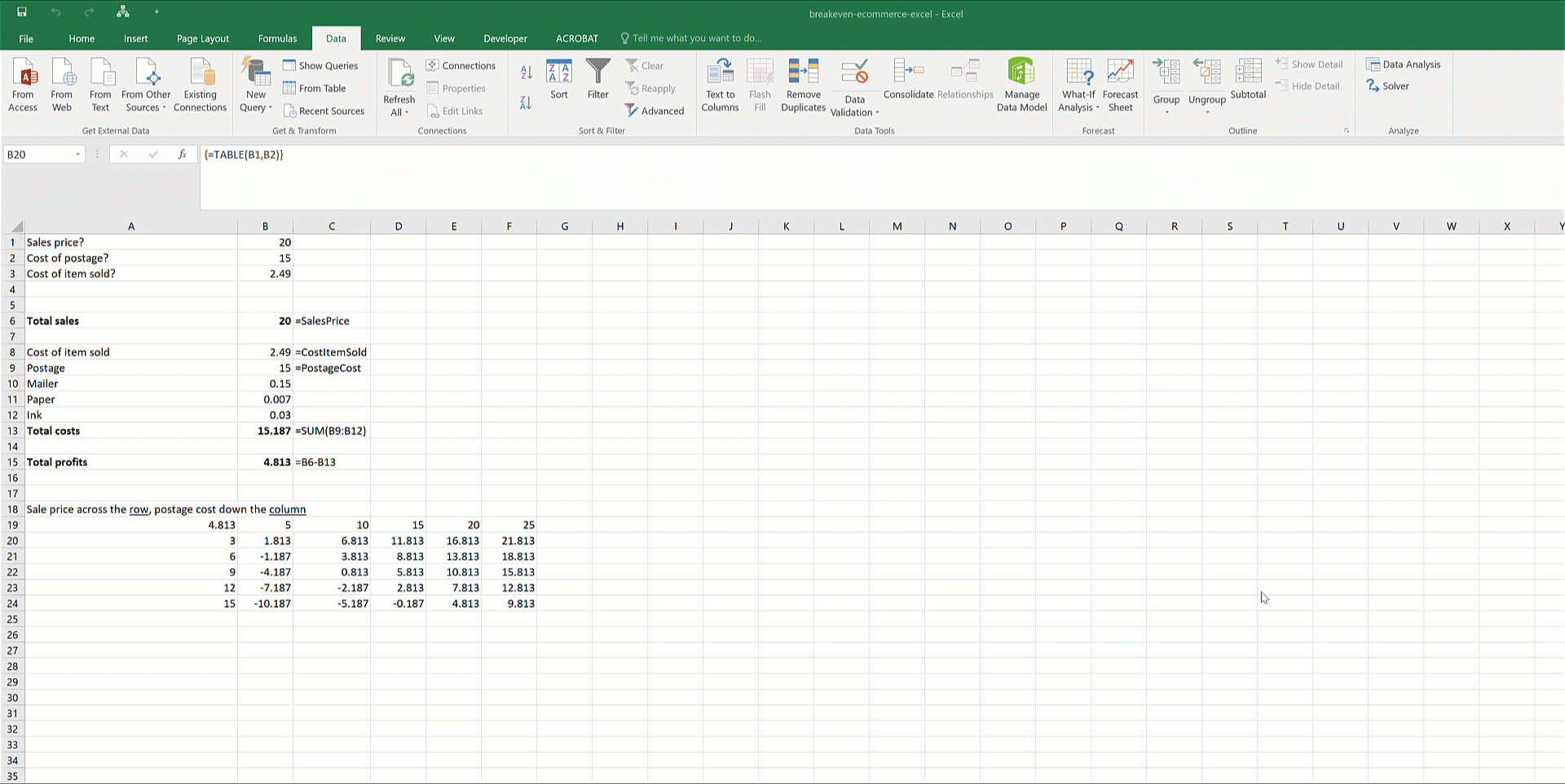Open the File menu
This screenshot has height=784, width=1565.
click(x=26, y=38)
